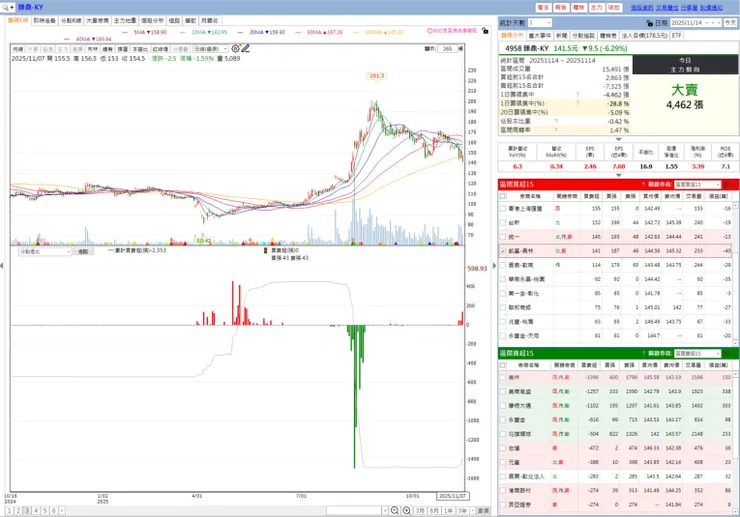Click the 60MA legend line entry
The height and width of the screenshot is (517, 740).
point(319,32)
